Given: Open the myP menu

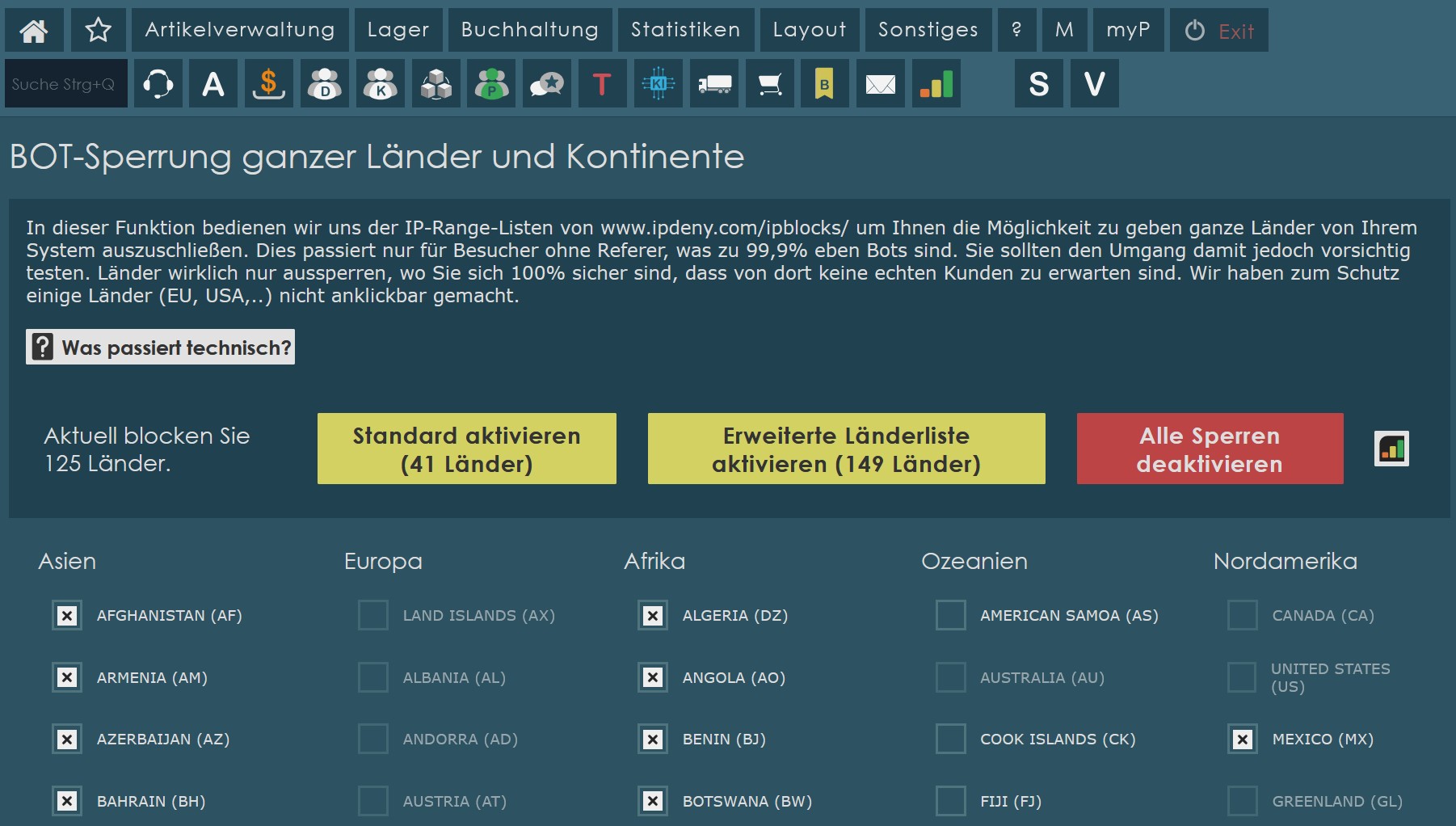Looking at the screenshot, I should (1128, 30).
